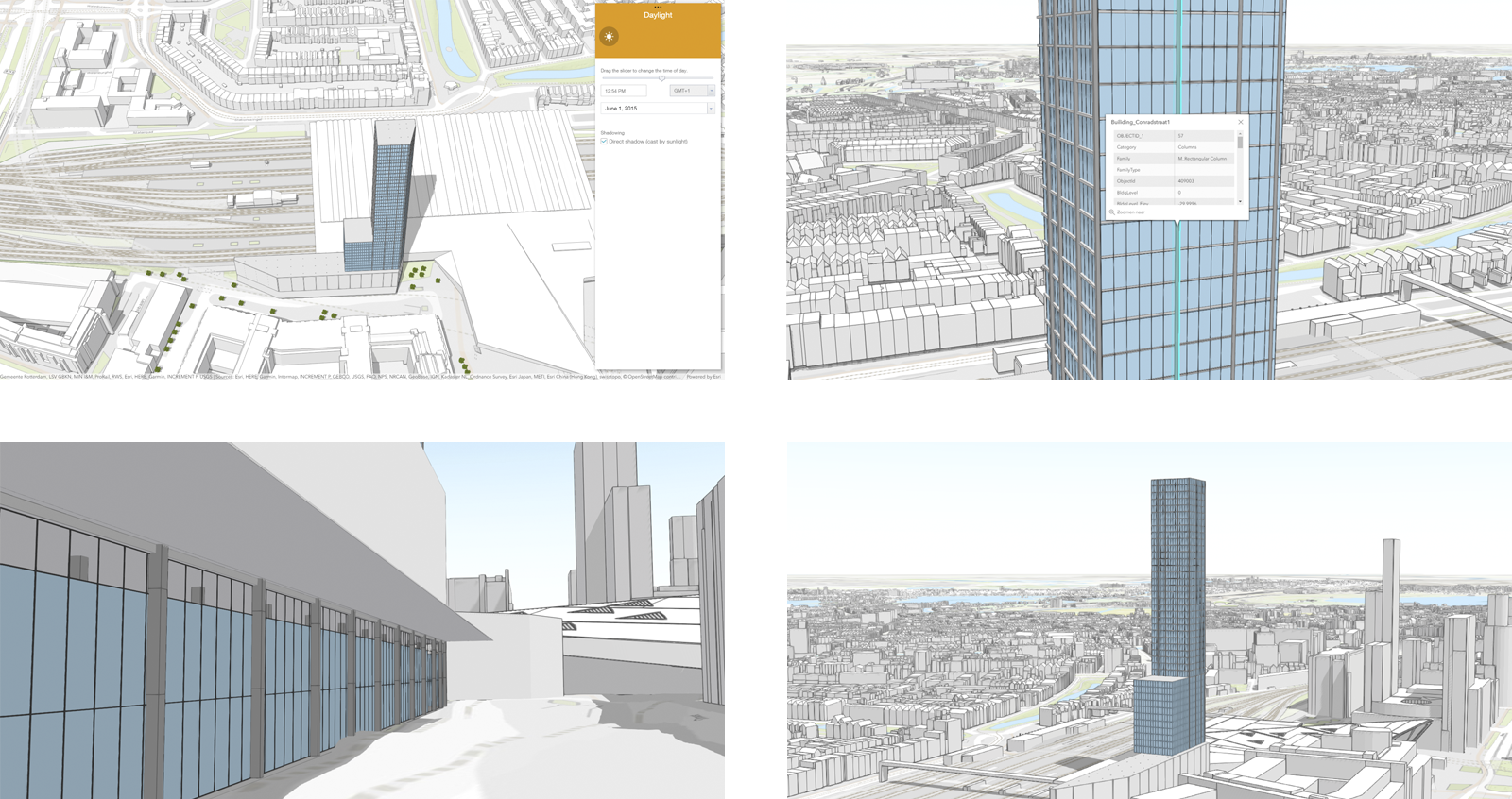Click the OpenStreetMap contributors attribution link
Image resolution: width=1512 pixels, height=799 pixels.
click(x=648, y=377)
